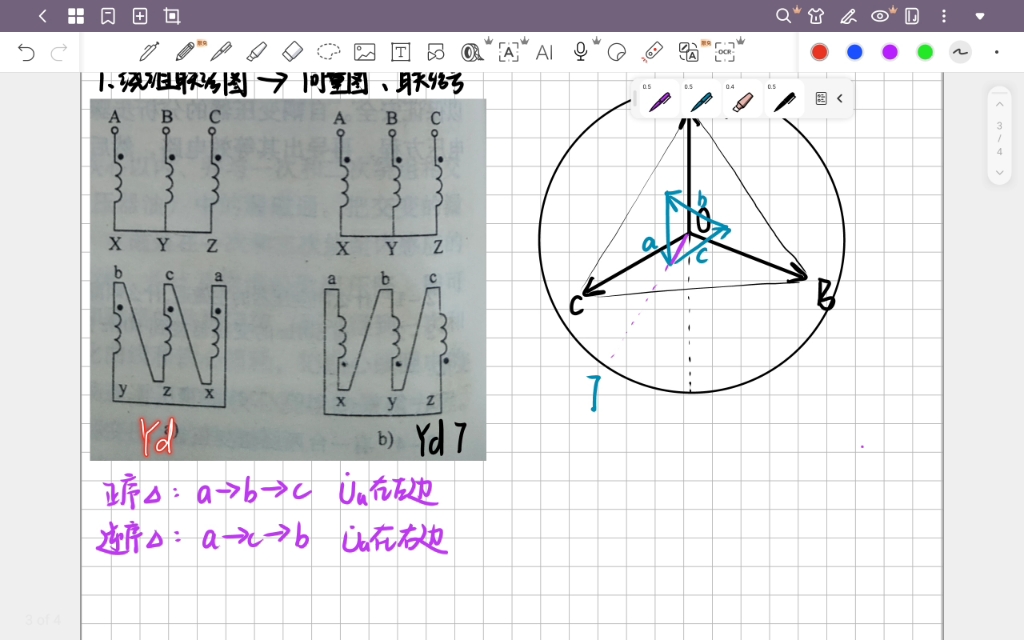Add a new page with plus icon

coord(140,16)
